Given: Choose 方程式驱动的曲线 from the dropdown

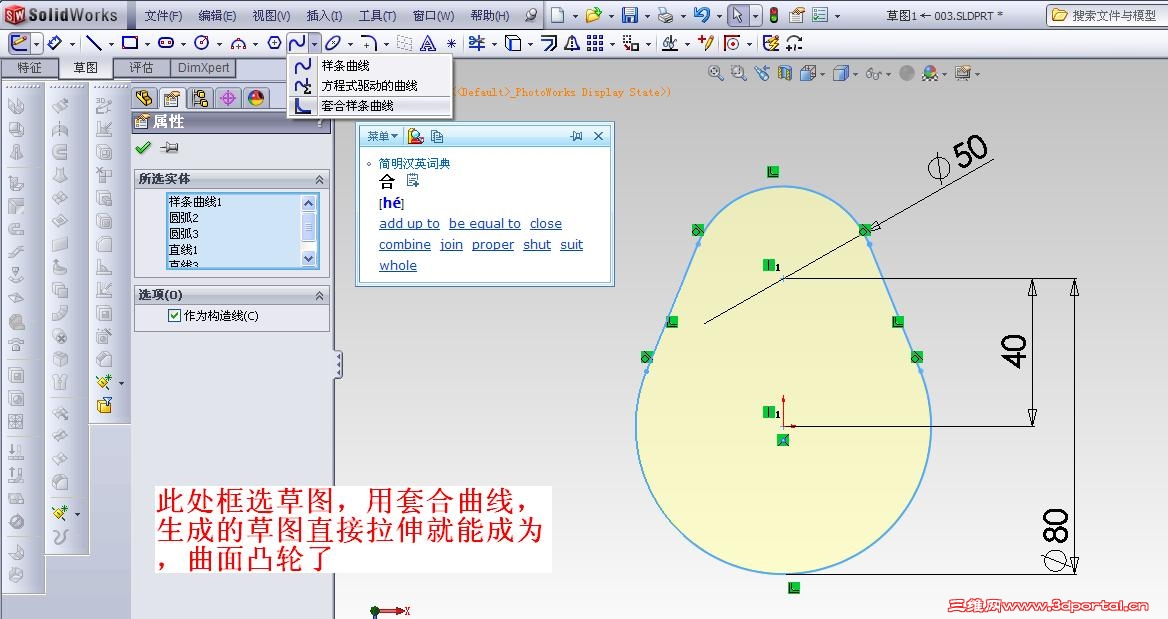Looking at the screenshot, I should tap(370, 86).
